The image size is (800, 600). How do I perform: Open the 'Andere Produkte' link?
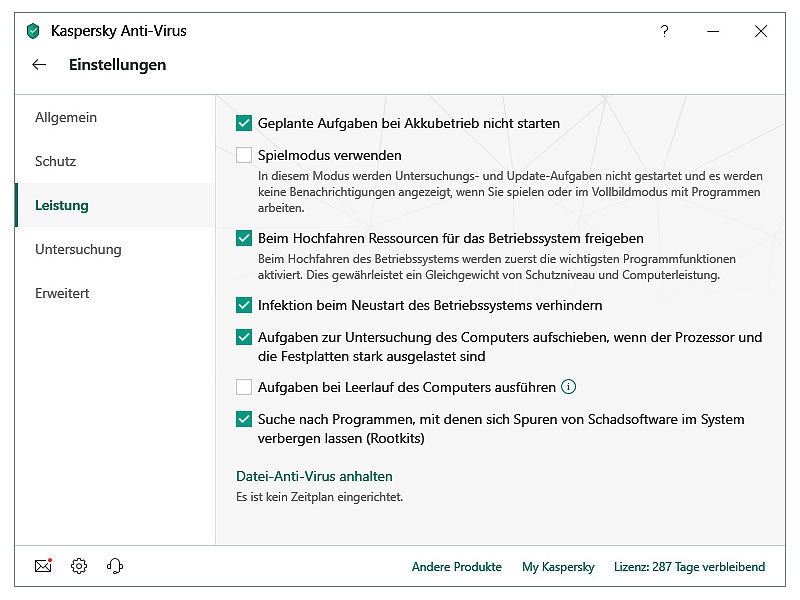point(457,567)
